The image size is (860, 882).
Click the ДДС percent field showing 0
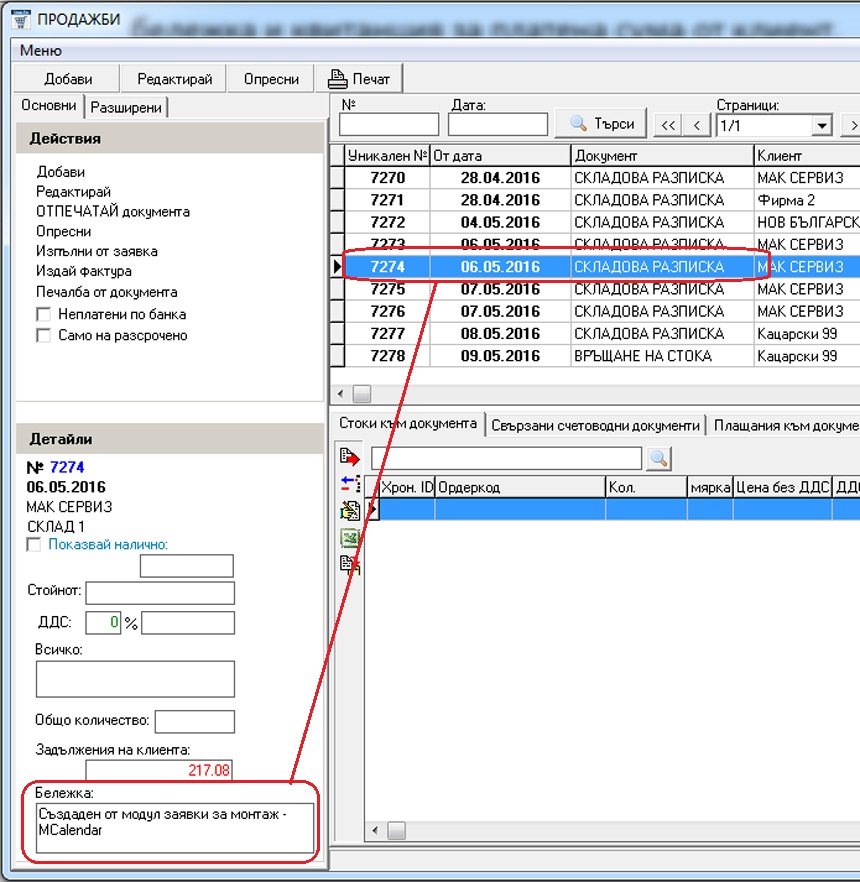coord(103,622)
